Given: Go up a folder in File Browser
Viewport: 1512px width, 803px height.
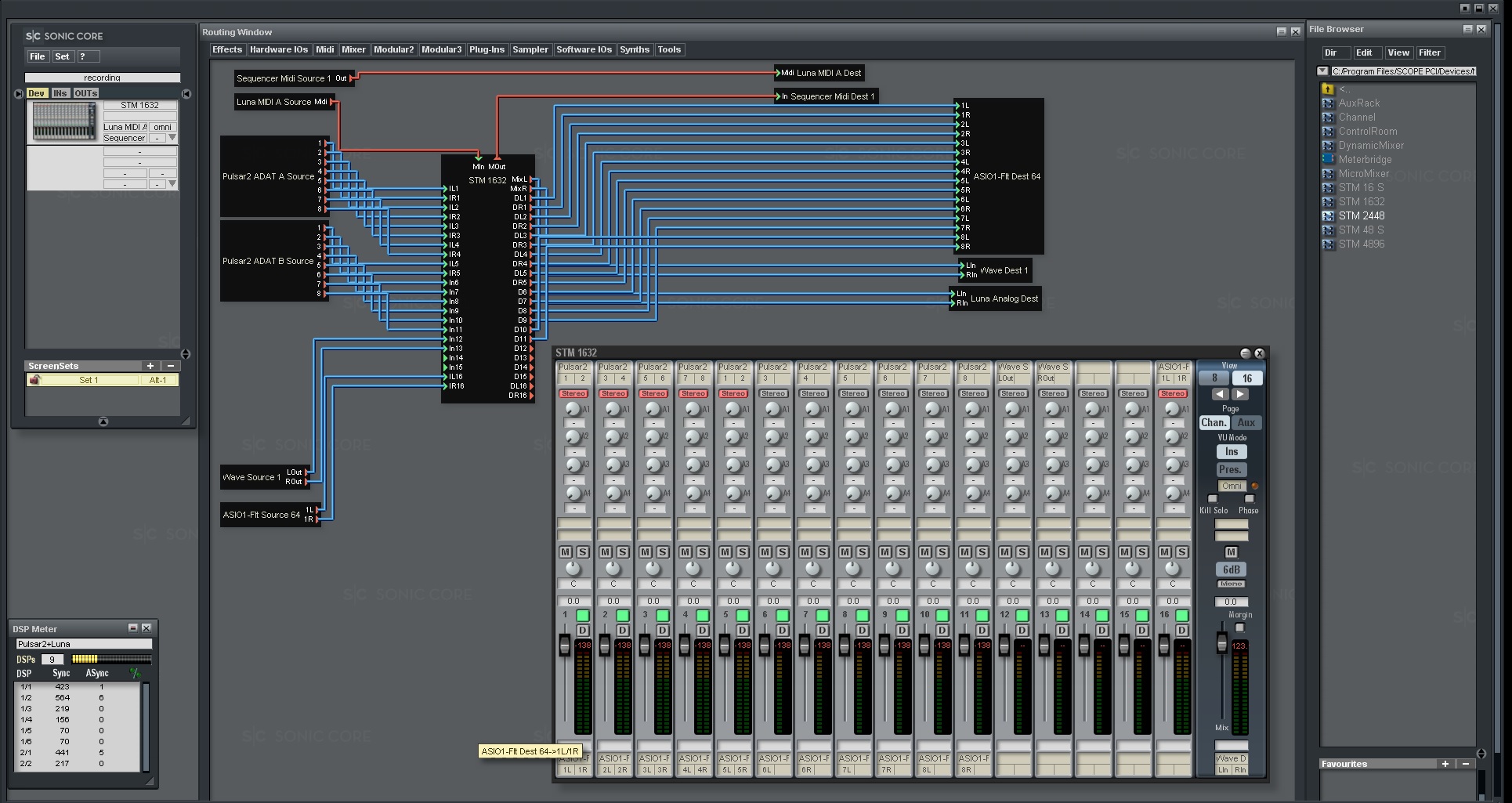Looking at the screenshot, I should pyautogui.click(x=1328, y=89).
